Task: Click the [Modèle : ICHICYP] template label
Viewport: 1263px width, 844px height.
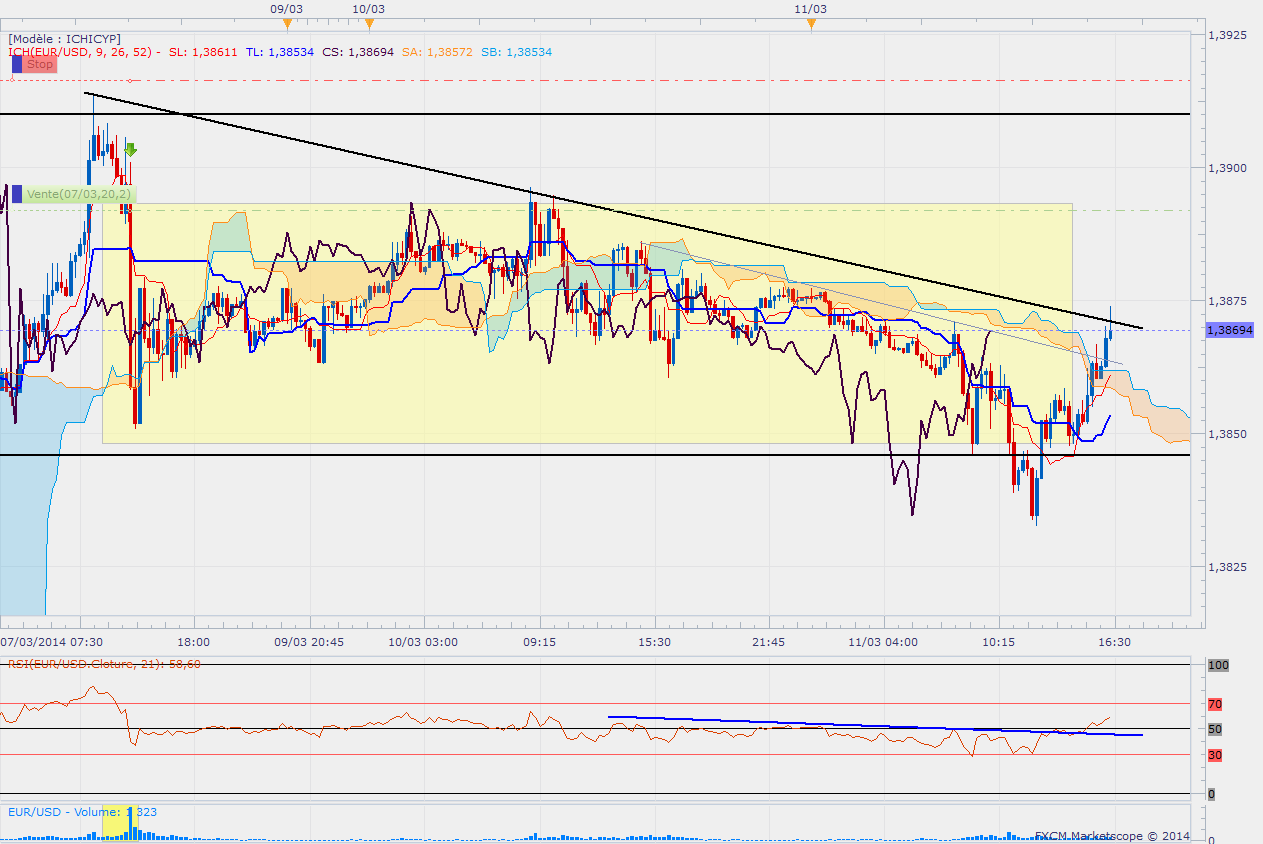Action: click(64, 38)
